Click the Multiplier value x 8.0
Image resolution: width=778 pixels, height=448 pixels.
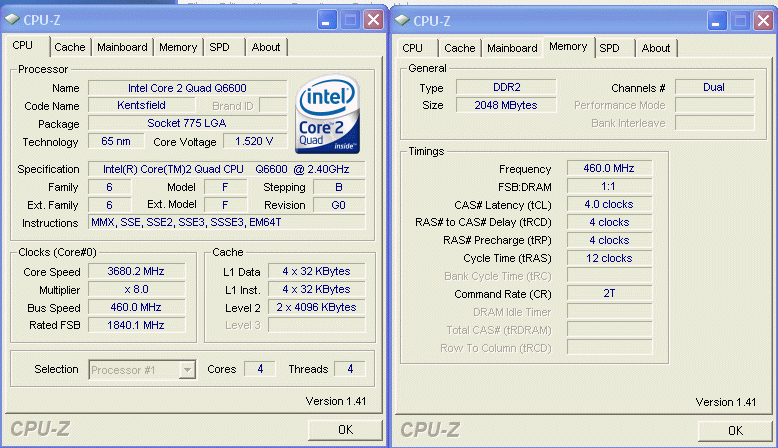(136, 289)
